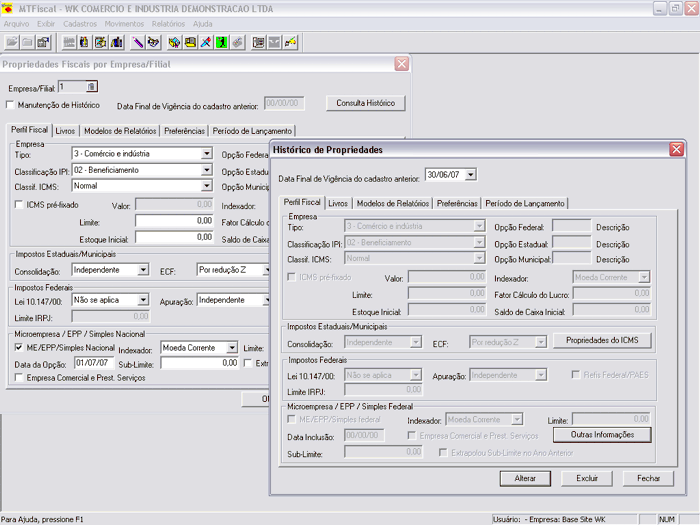Click the lookup icon in Empresa/Filial field

point(91,87)
